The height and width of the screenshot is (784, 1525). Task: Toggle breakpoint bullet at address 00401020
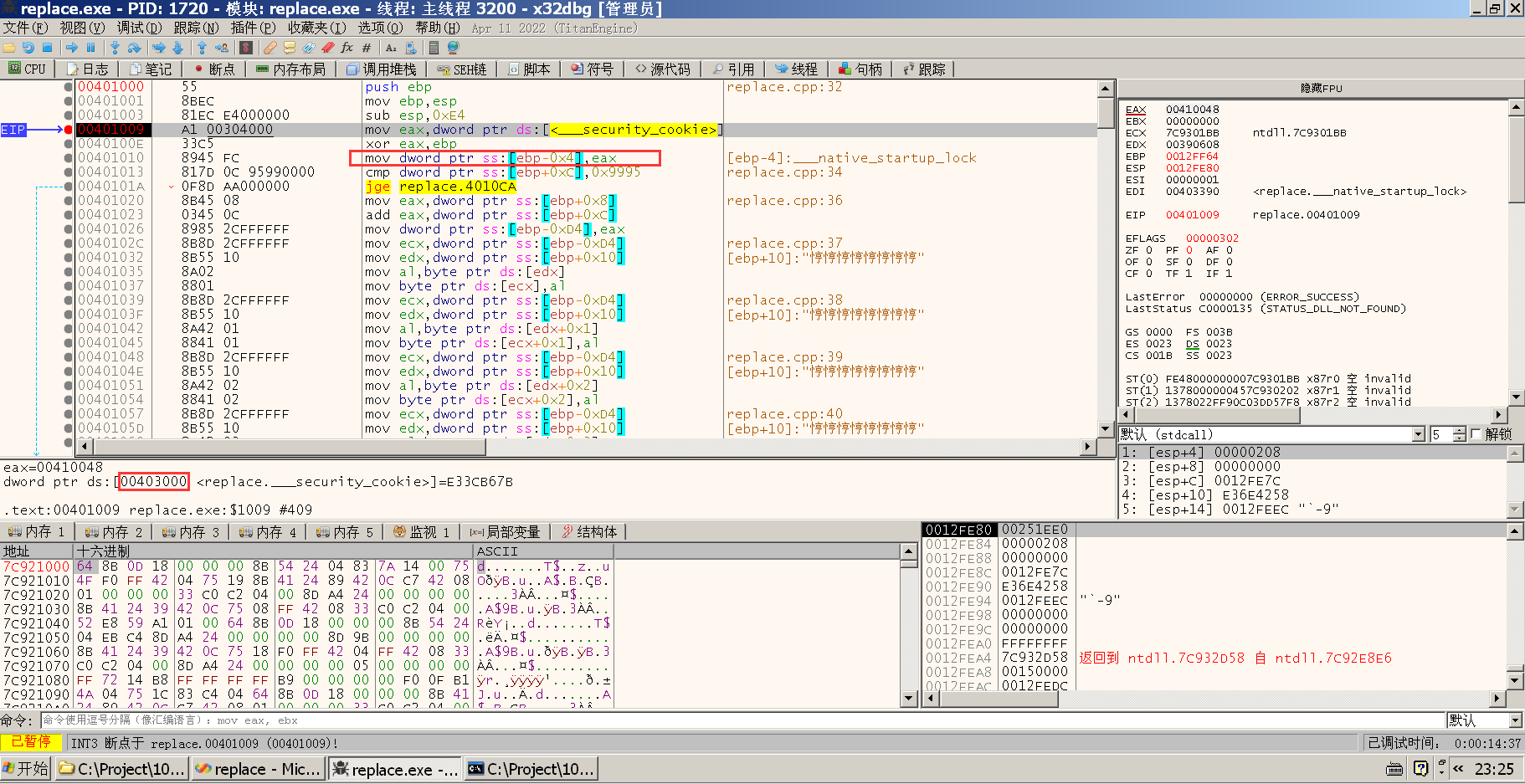coord(68,201)
